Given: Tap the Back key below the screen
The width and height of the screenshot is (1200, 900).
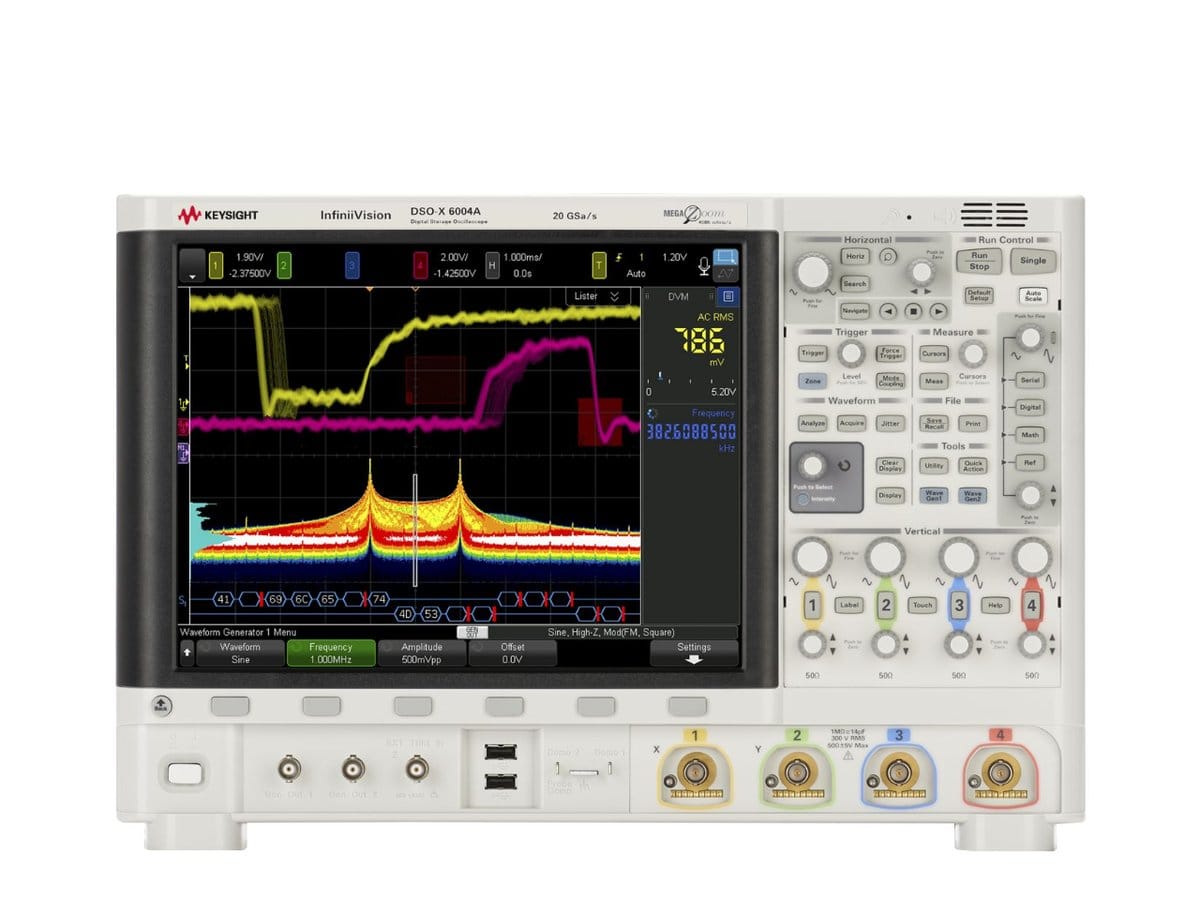Looking at the screenshot, I should 161,706.
